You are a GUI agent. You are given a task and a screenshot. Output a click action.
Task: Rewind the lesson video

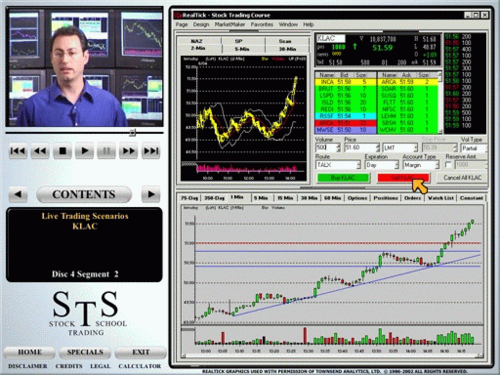pyautogui.click(x=40, y=151)
